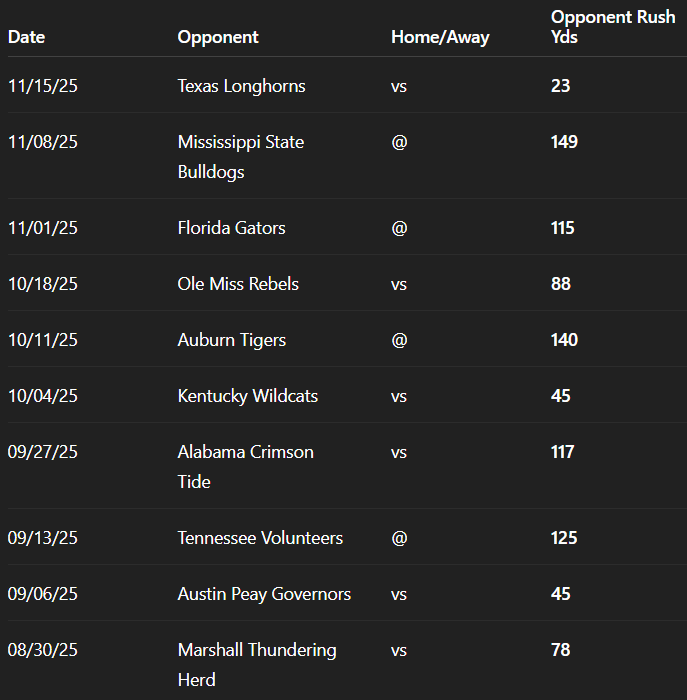Sort by the Opponent column header
This screenshot has width=687, height=700.
tap(218, 37)
